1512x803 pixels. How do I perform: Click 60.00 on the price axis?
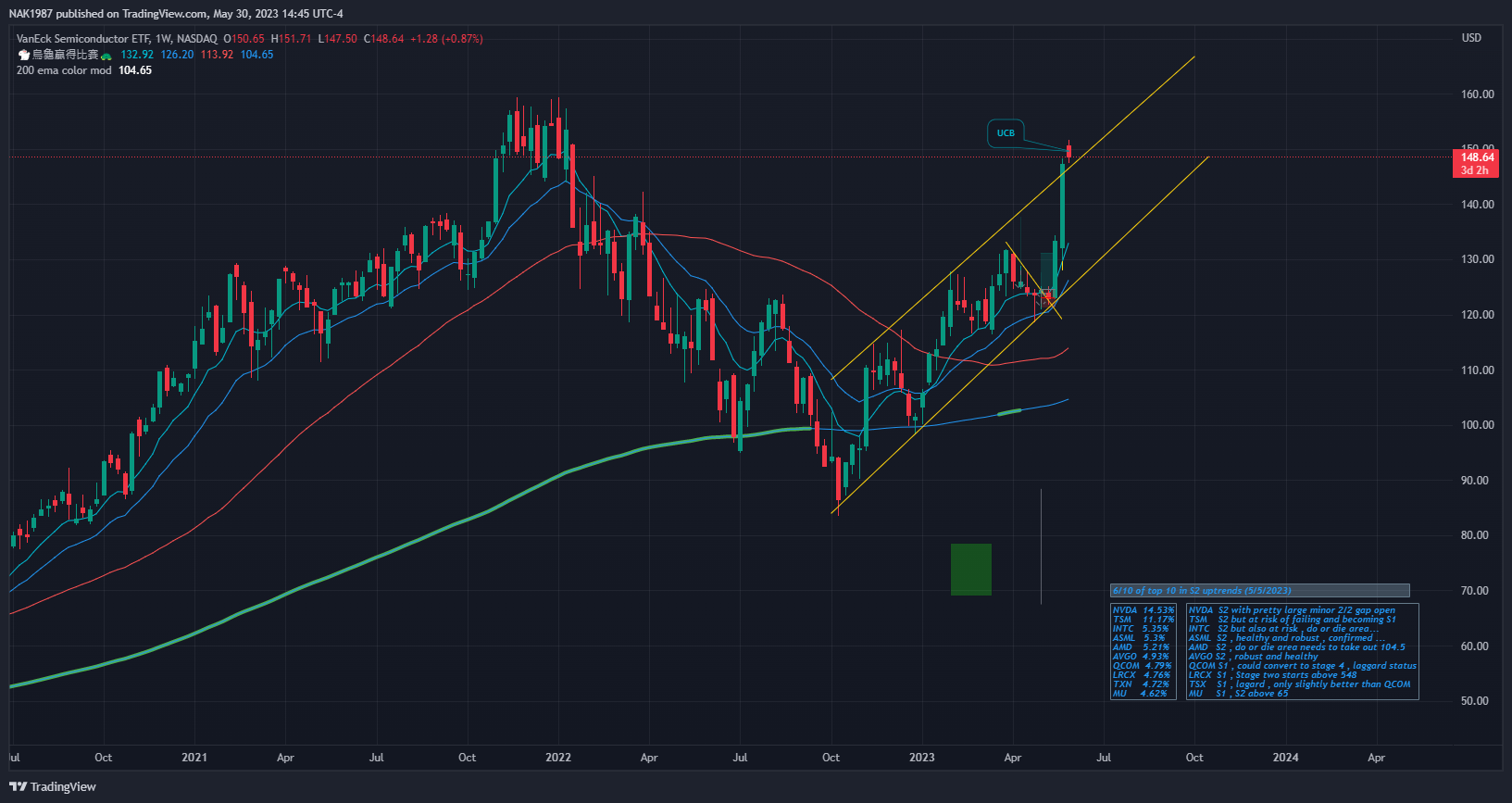point(1474,646)
